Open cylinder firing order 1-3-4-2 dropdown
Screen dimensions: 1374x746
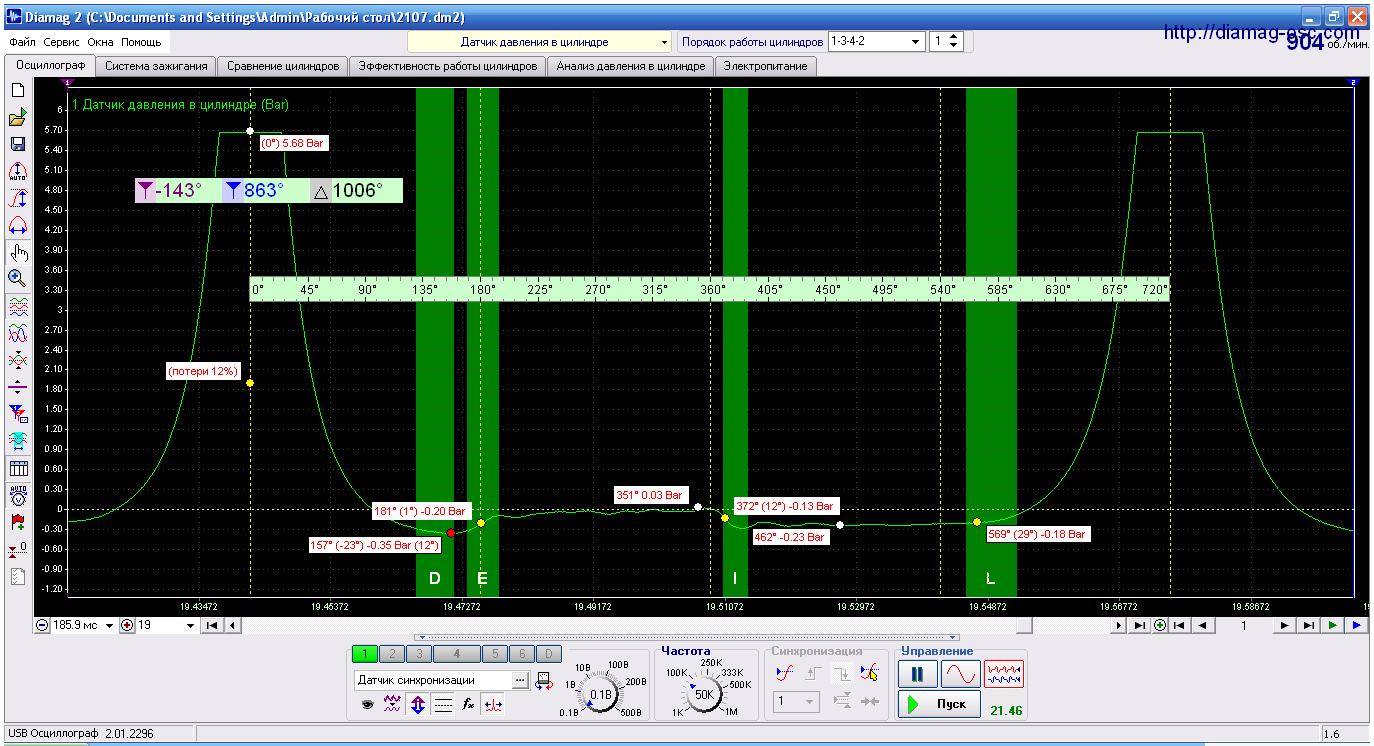tap(875, 42)
